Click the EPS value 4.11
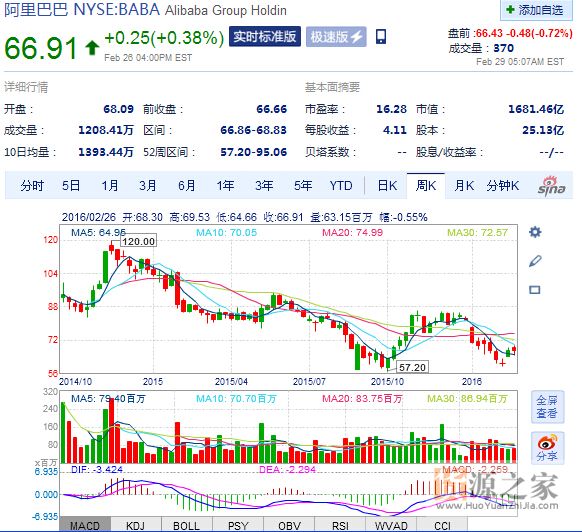The image size is (582, 532). coord(395,130)
